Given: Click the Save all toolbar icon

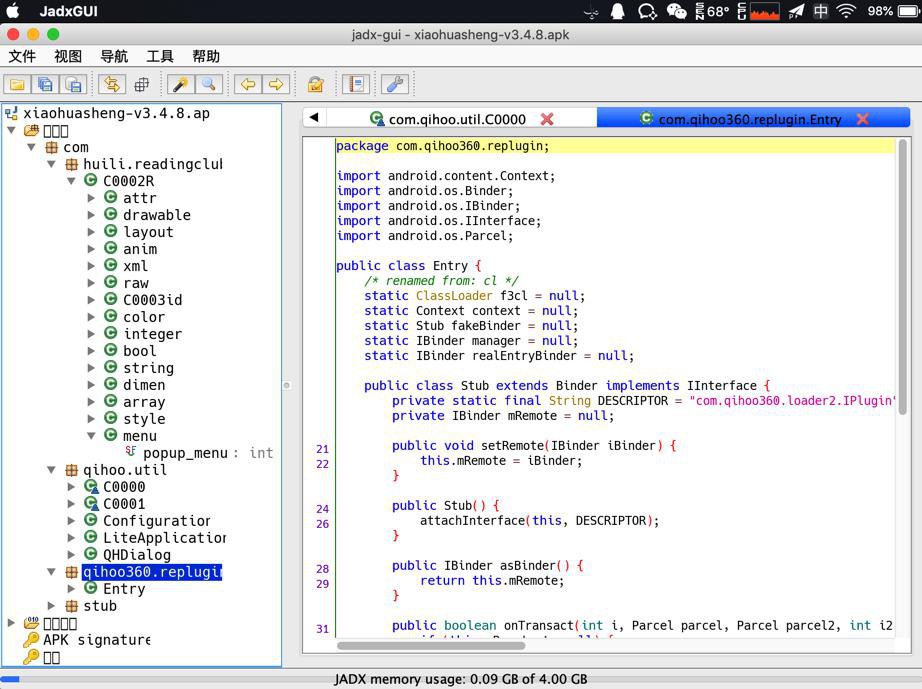Looking at the screenshot, I should (x=46, y=85).
